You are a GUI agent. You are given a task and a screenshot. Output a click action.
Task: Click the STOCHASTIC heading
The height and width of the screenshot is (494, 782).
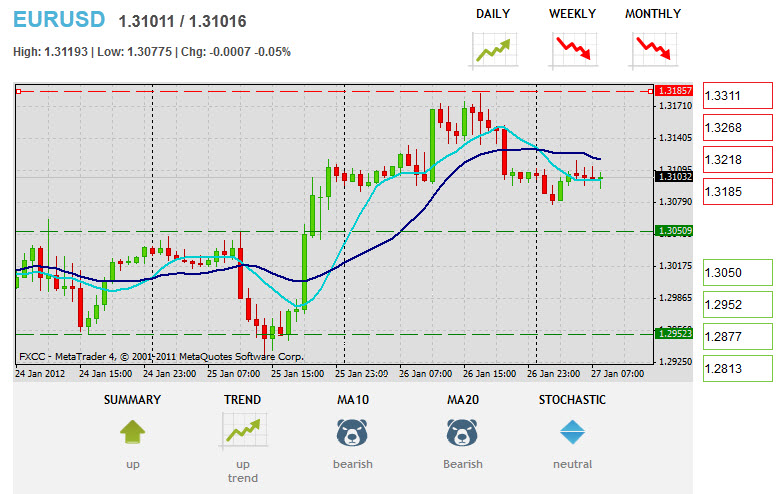coord(572,400)
